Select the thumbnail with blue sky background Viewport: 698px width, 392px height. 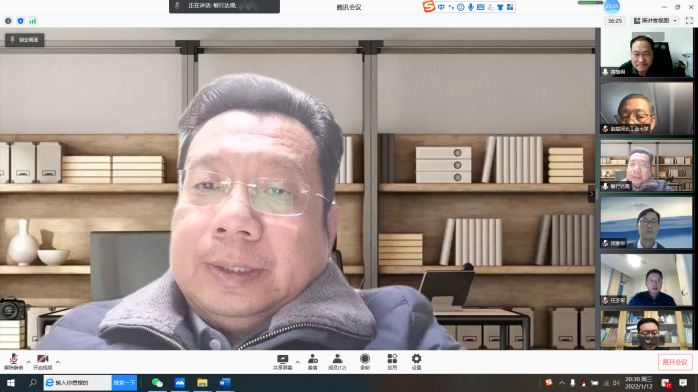pyautogui.click(x=646, y=222)
